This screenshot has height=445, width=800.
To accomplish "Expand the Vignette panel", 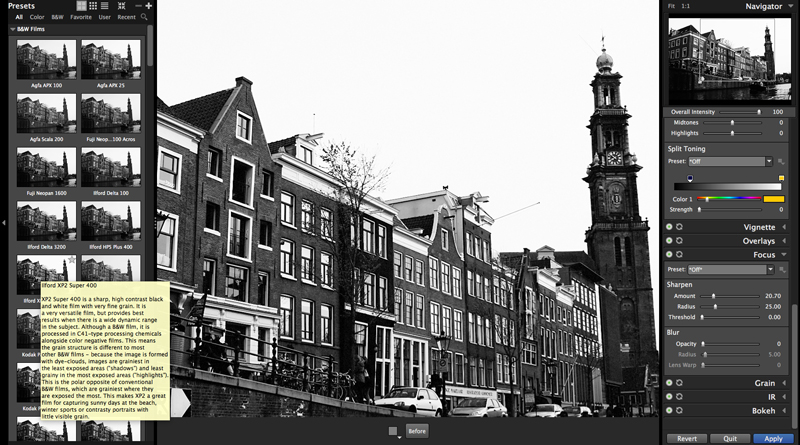I will click(783, 227).
